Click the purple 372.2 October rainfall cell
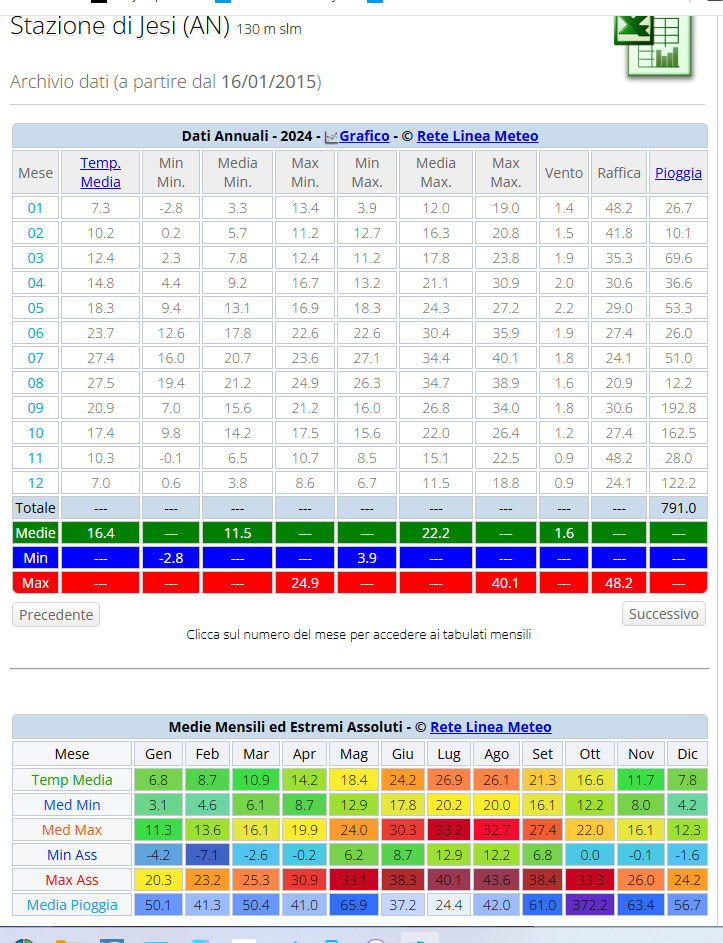This screenshot has height=943, width=723. tap(588, 905)
